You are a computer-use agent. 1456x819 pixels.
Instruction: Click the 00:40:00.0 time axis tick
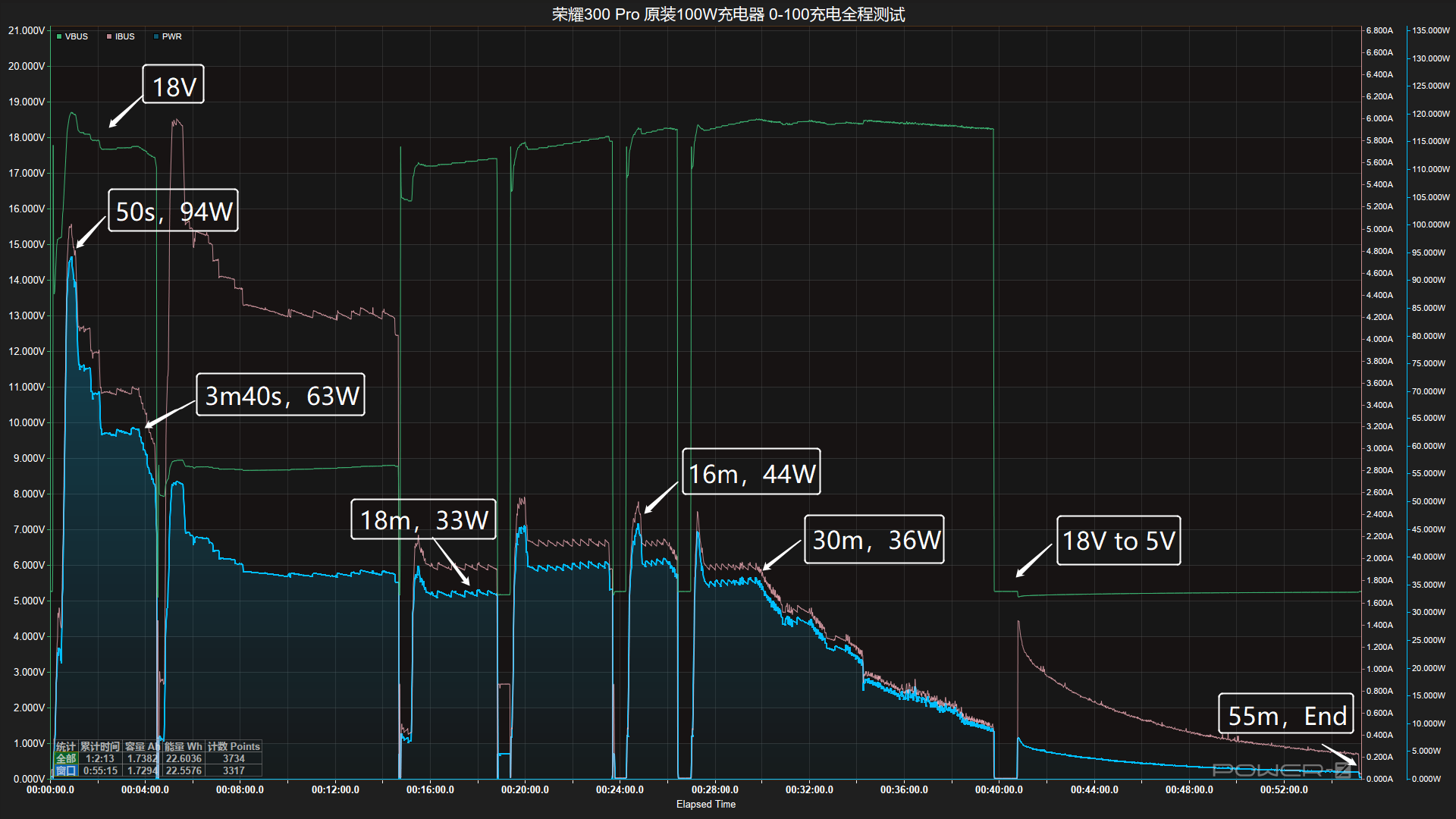[x=999, y=789]
